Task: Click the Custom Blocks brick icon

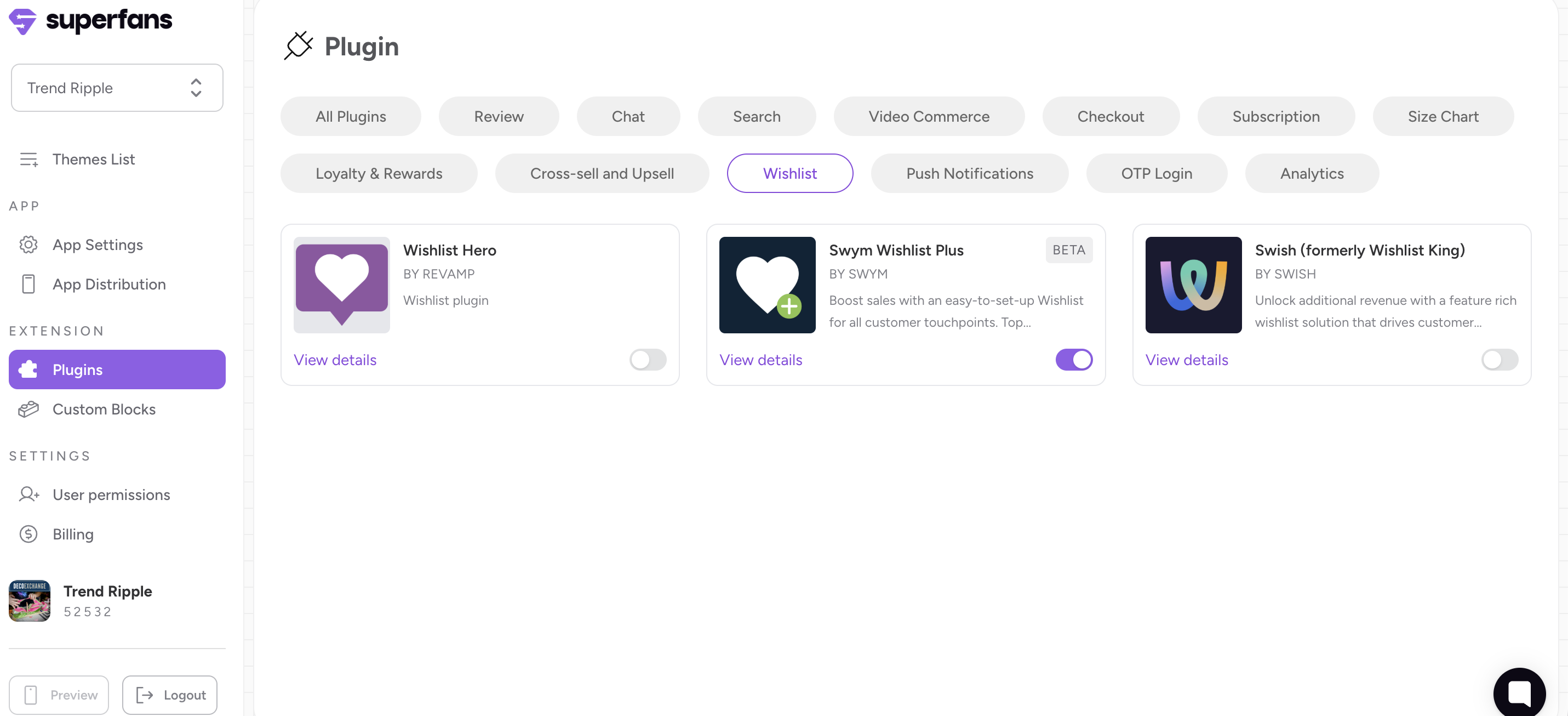Action: (x=28, y=409)
